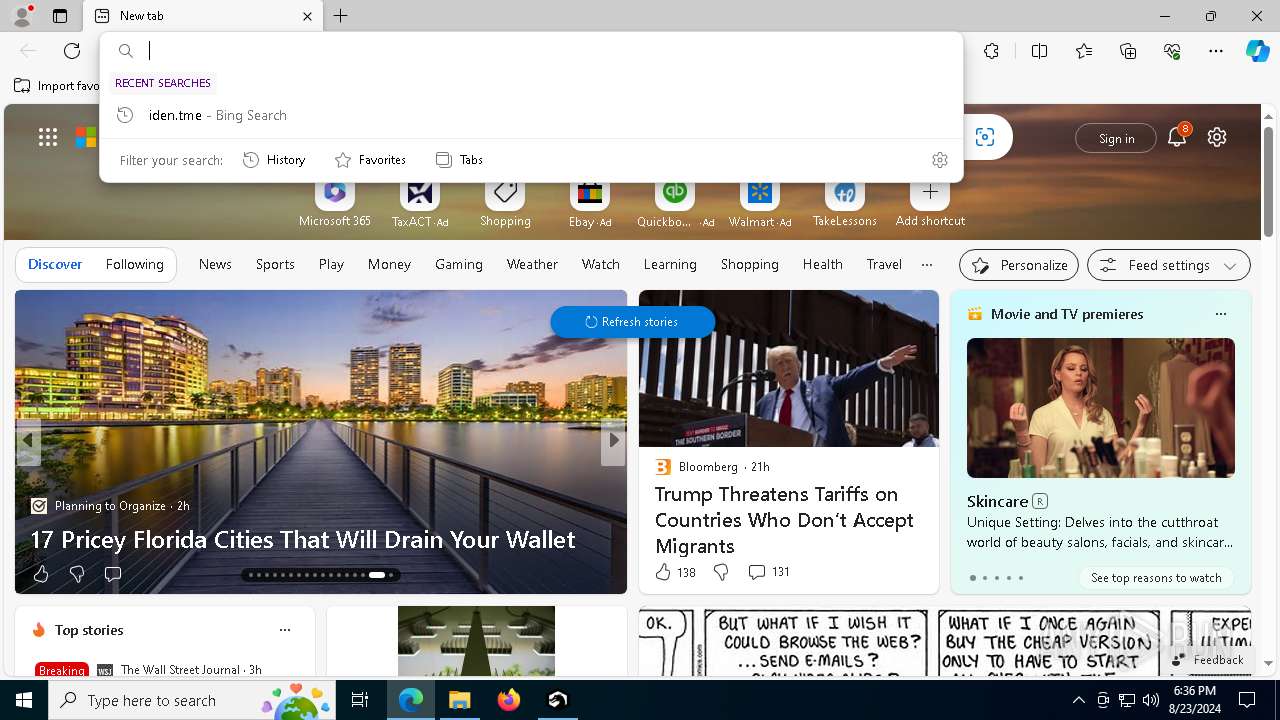Open the Favorites star icon in toolbar
Screen dimensions: 1280x720
[x=1084, y=51]
